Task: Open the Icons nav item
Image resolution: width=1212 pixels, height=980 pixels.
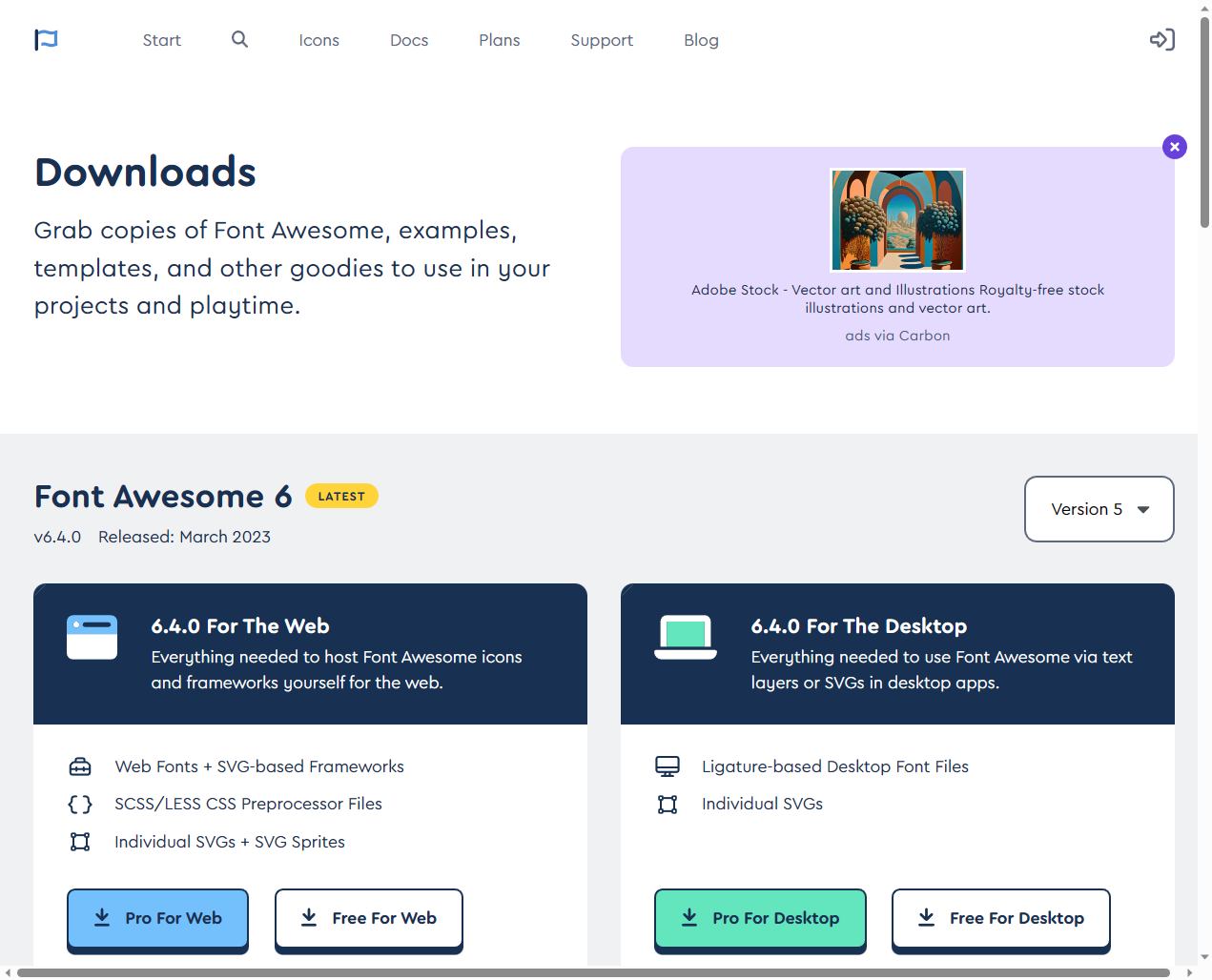Action: (319, 40)
